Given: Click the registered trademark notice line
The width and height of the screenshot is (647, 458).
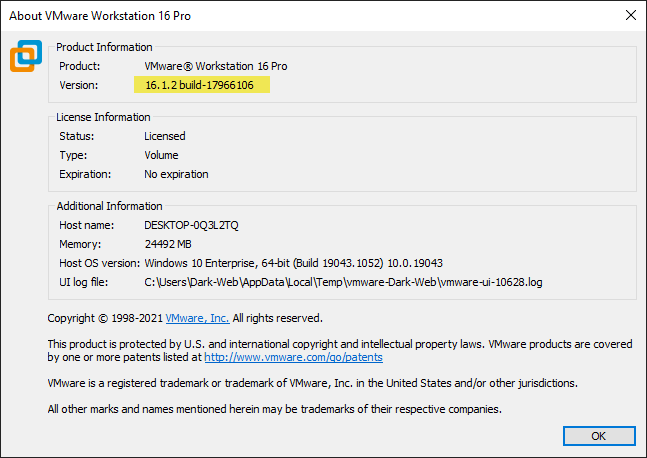Looking at the screenshot, I should pos(312,383).
